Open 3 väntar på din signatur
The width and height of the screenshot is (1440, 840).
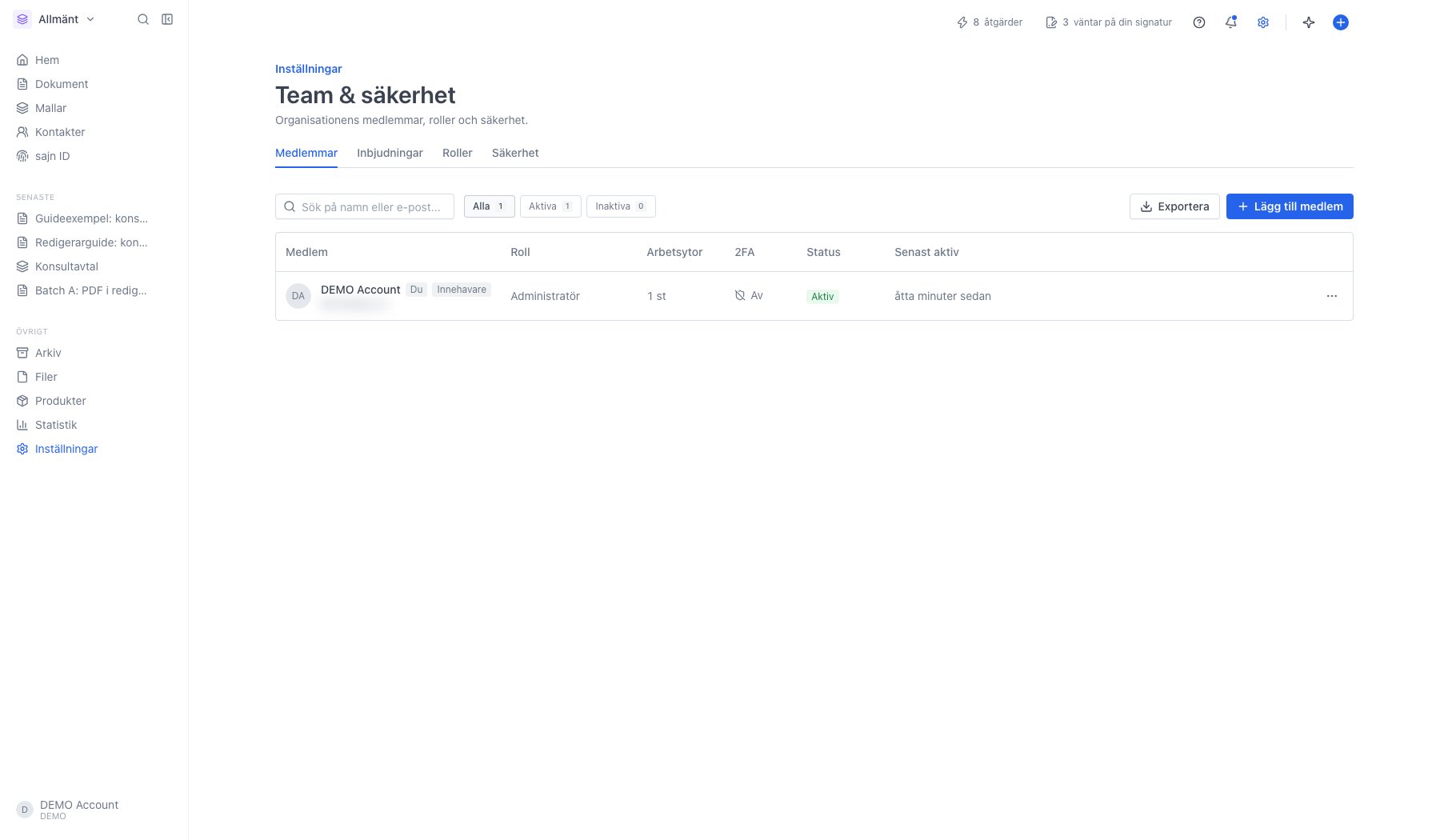1109,22
